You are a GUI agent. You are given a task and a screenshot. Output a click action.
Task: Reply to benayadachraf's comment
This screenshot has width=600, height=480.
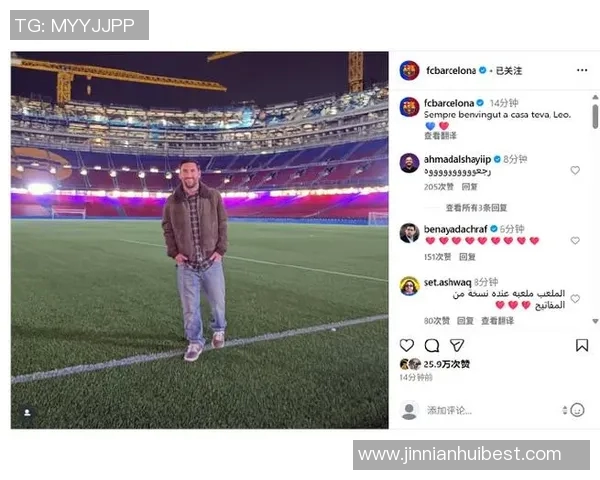click(x=467, y=257)
